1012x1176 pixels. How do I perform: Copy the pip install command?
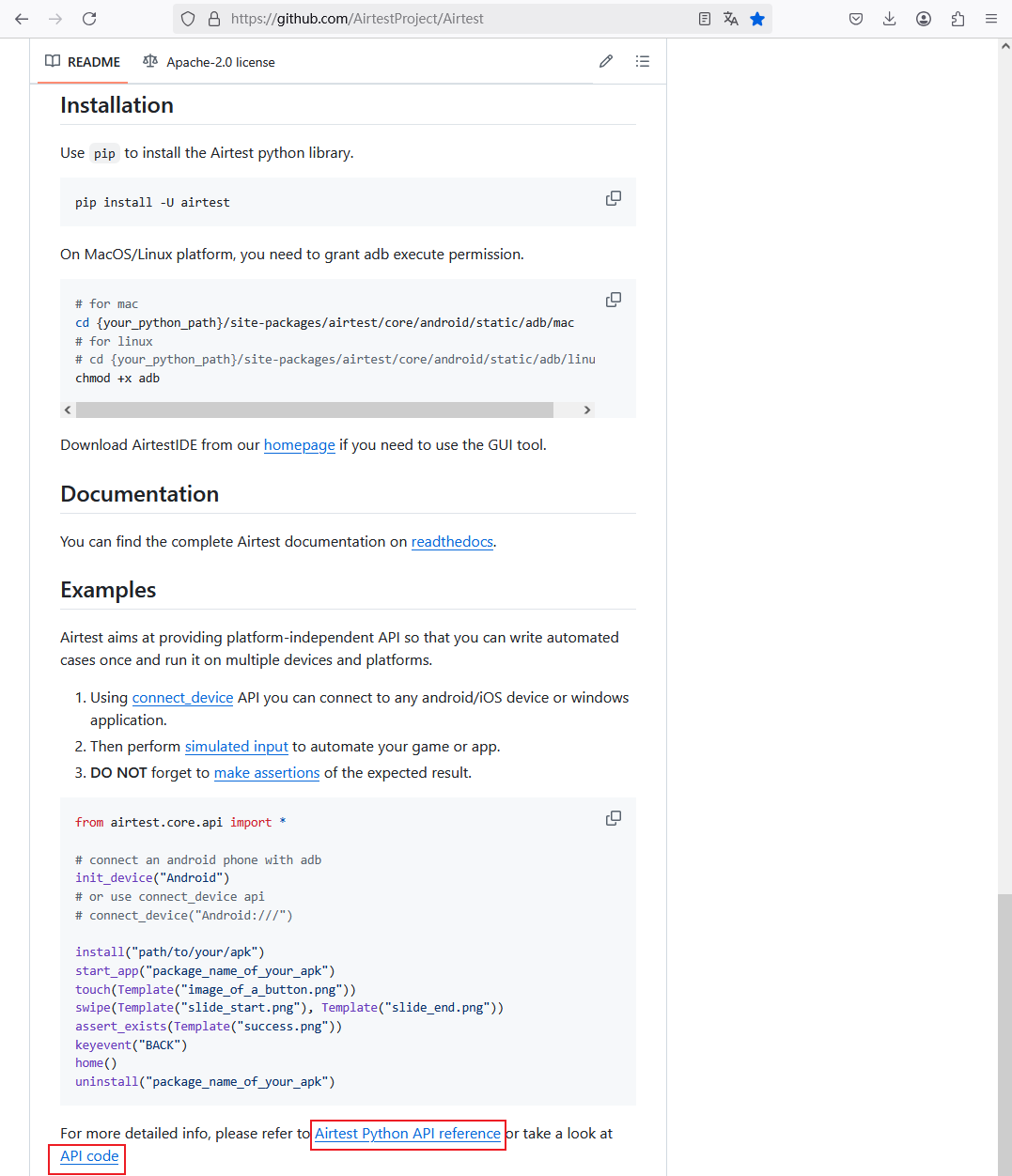coord(614,199)
